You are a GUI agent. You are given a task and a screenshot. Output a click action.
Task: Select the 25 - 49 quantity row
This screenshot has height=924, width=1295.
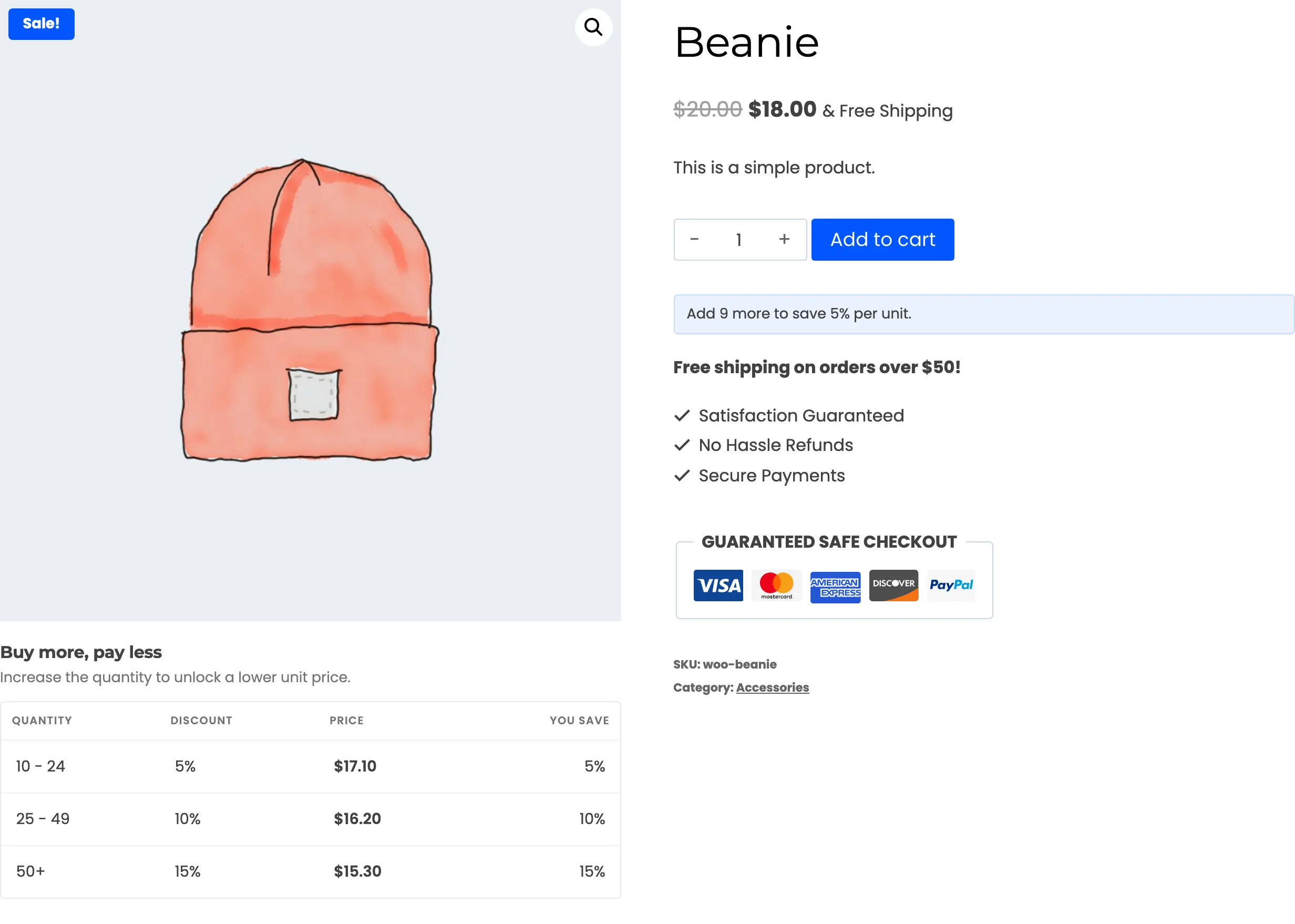point(310,818)
